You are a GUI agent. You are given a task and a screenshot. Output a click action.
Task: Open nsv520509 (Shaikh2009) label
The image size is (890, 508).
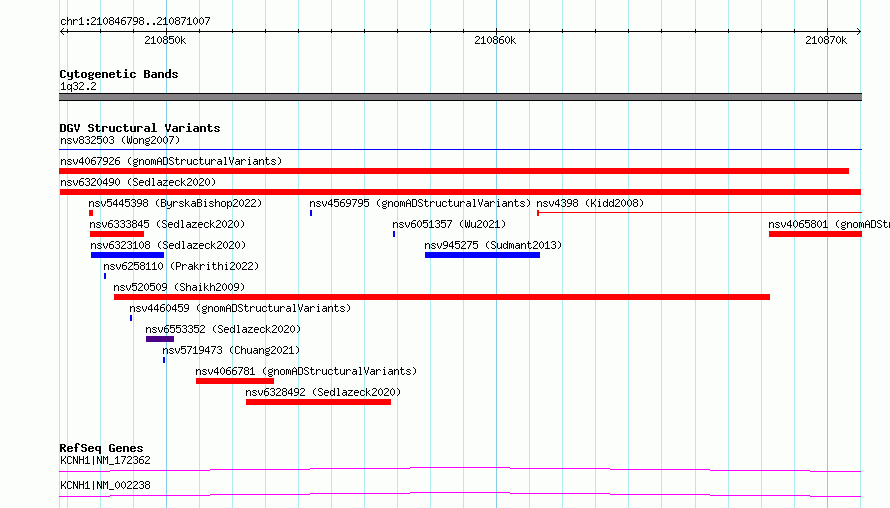click(179, 287)
